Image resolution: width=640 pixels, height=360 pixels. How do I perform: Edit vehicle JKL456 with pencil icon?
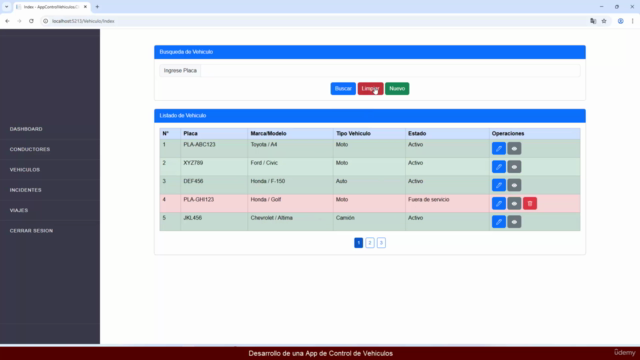[499, 222]
